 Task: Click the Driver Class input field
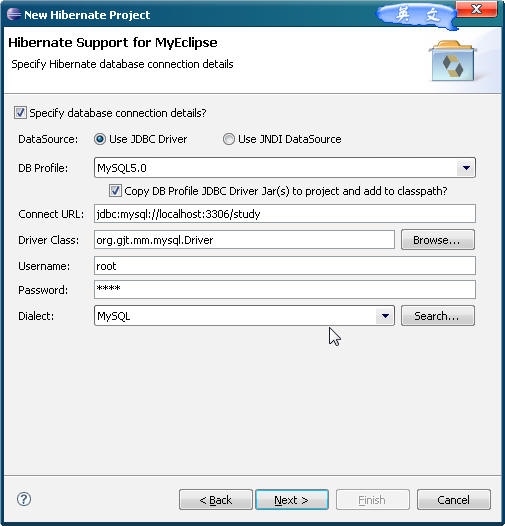[x=244, y=240]
